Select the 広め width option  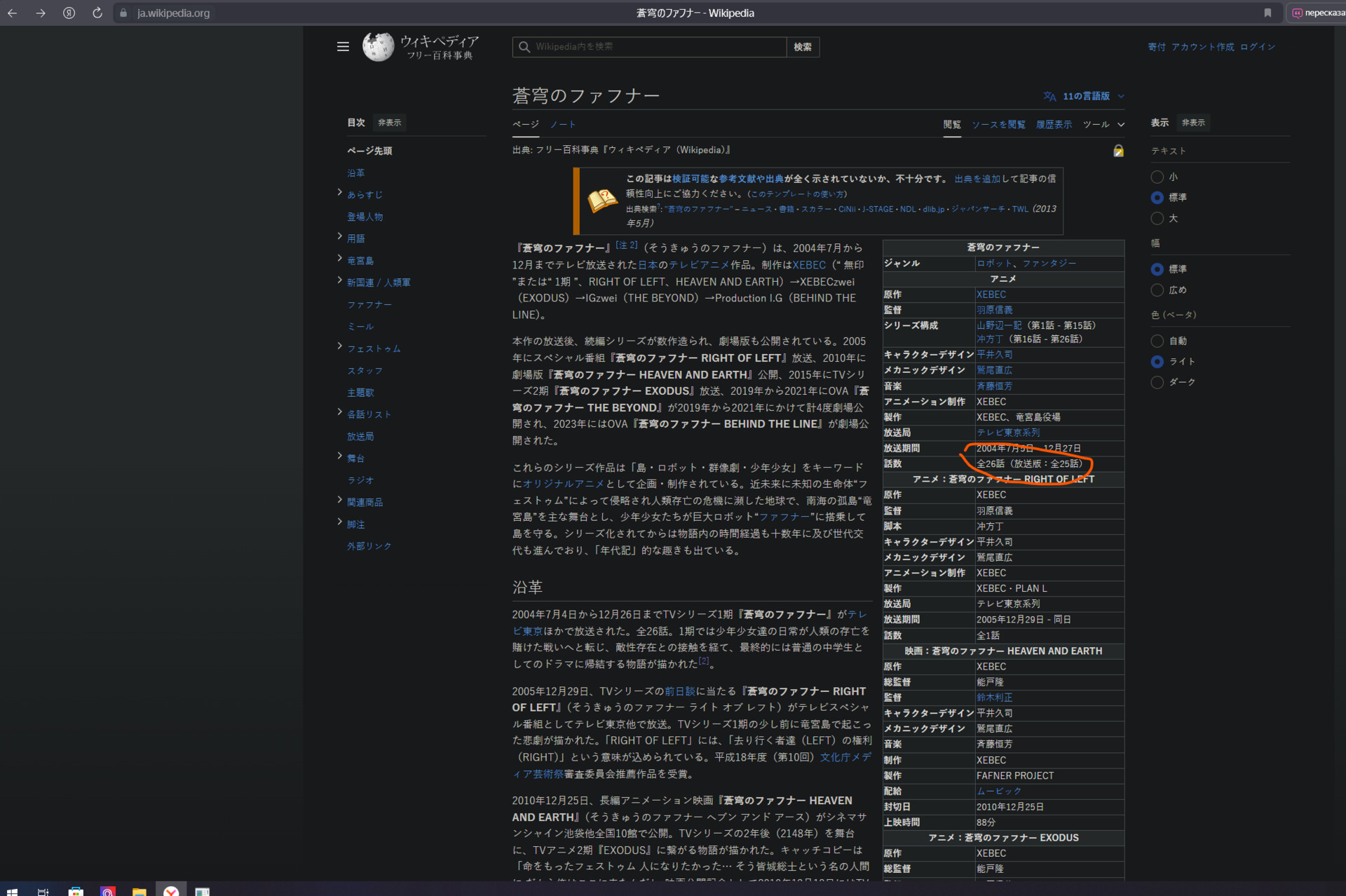(x=1157, y=290)
